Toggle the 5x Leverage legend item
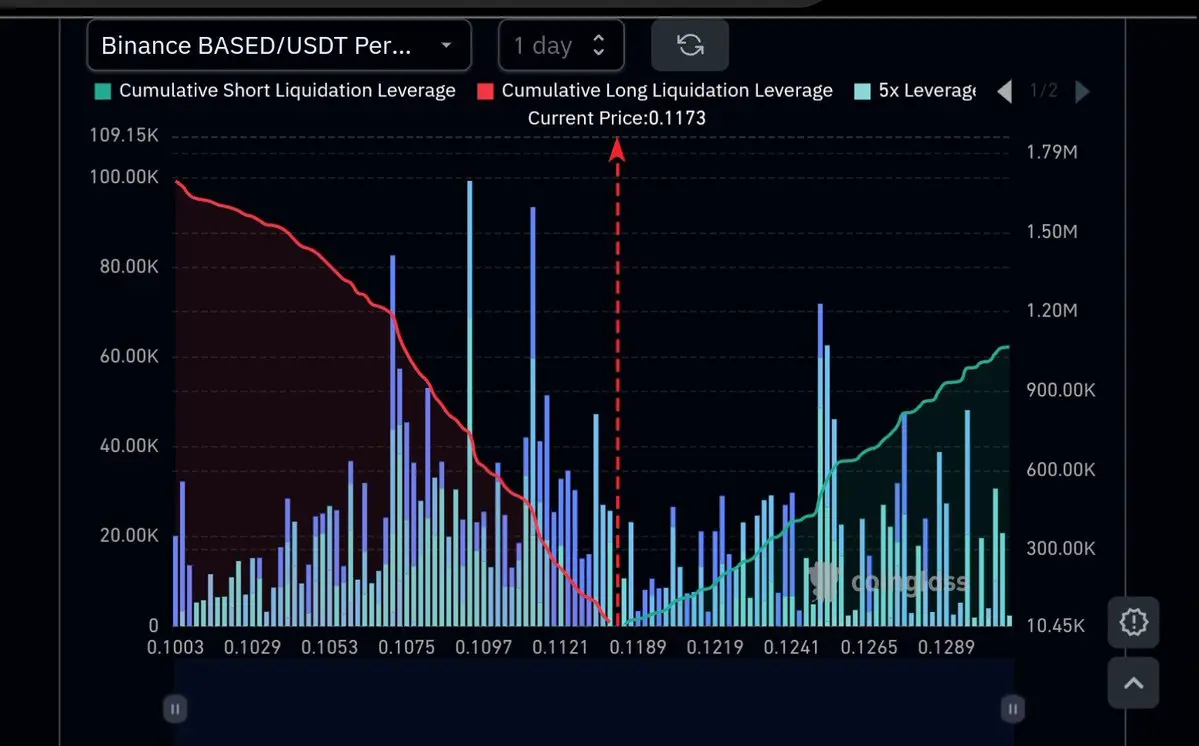 click(x=915, y=91)
